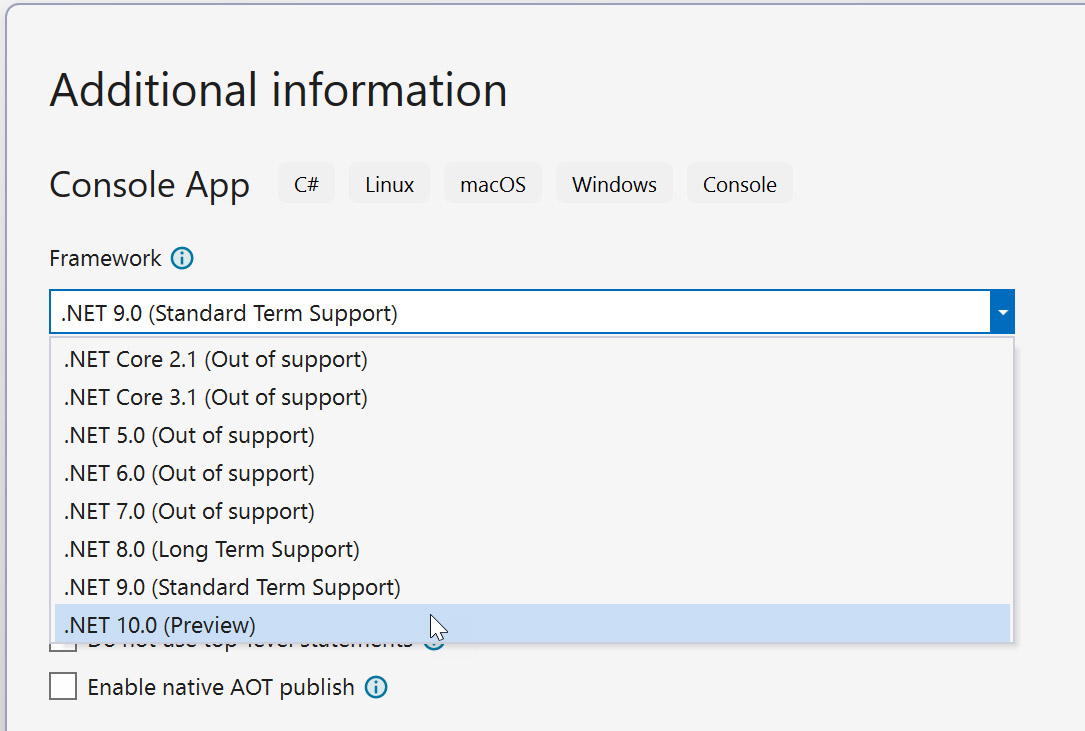Collapse the Framework dropdown arrow

pyautogui.click(x=1002, y=312)
